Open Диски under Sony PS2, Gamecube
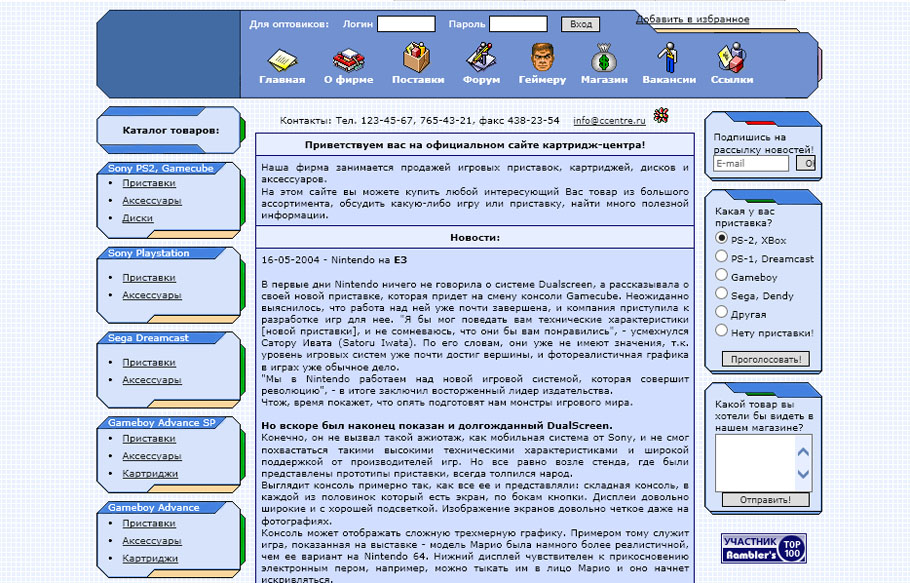Viewport: 910px width, 583px height. (137, 218)
